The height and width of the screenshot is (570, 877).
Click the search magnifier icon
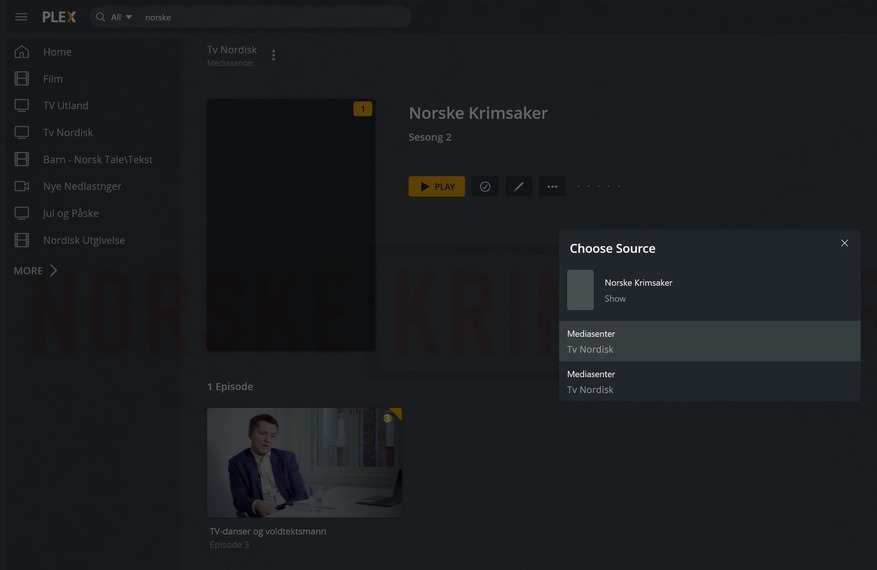pos(100,17)
